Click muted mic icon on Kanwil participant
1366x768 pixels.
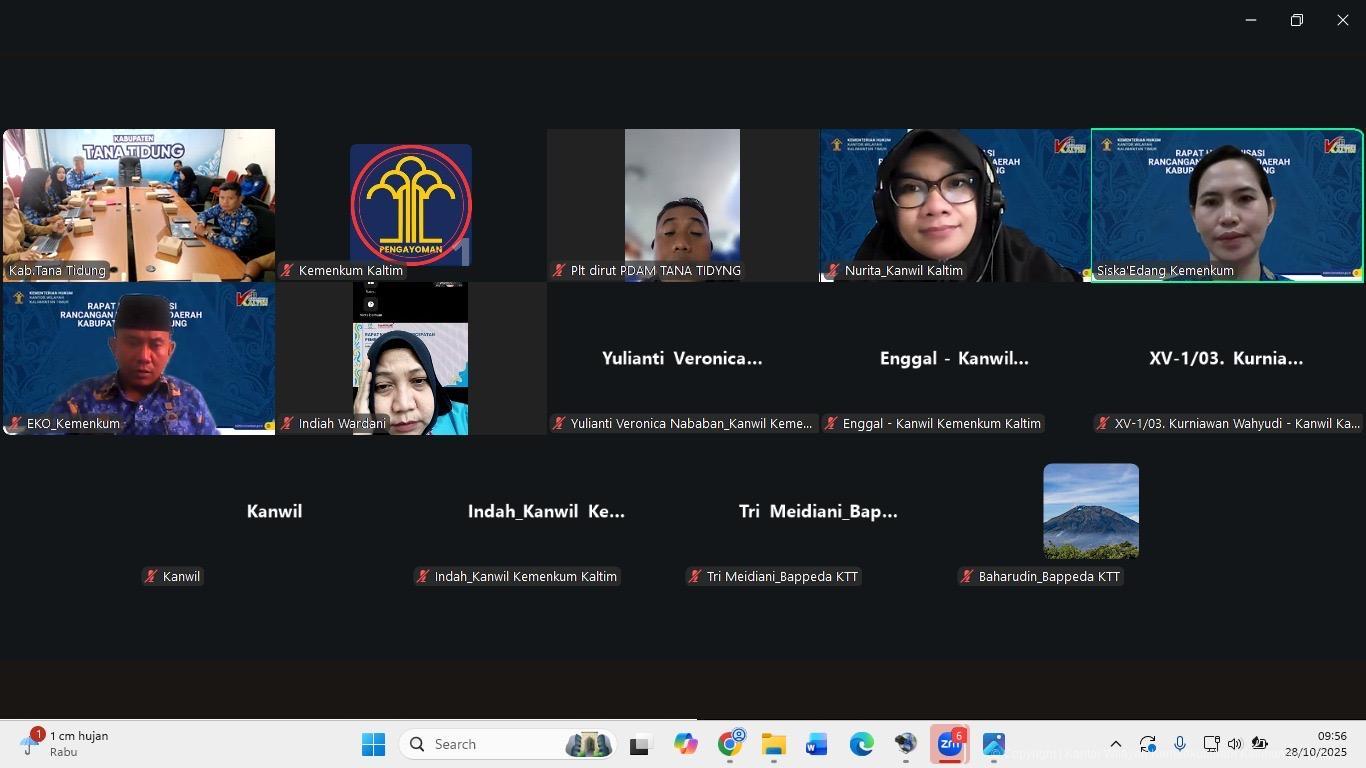(151, 577)
